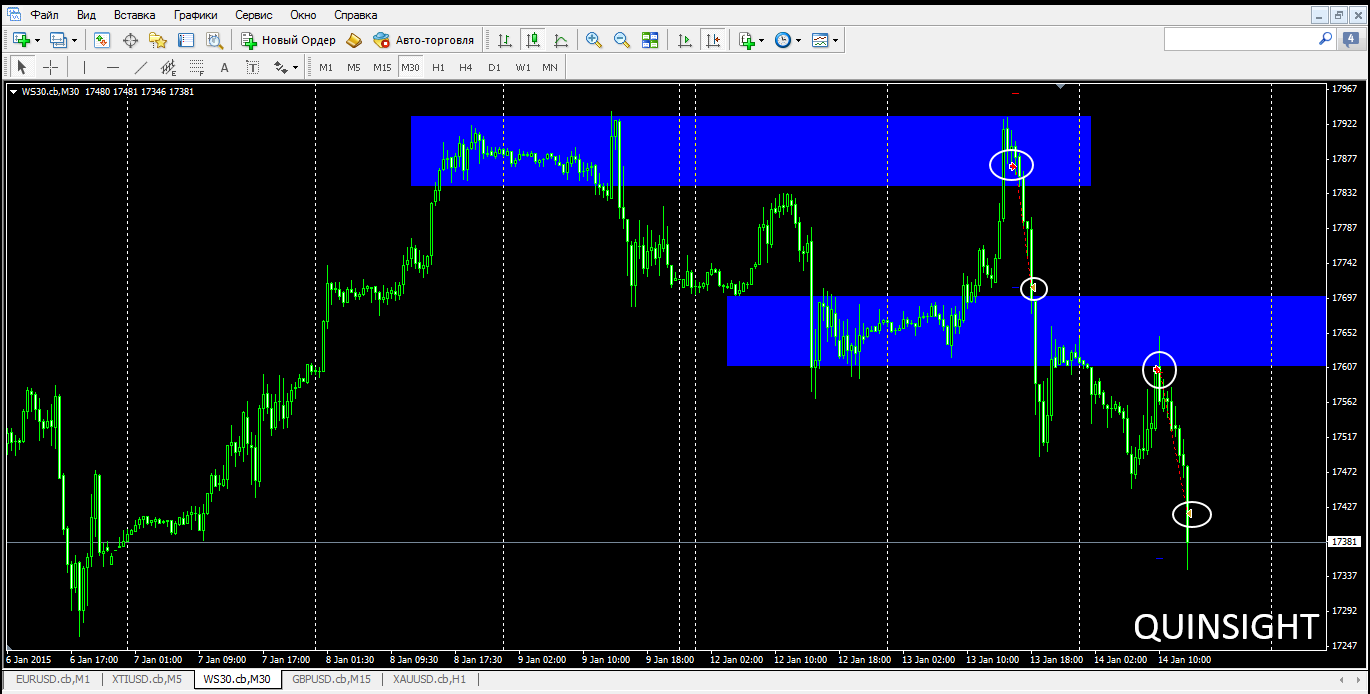The image size is (1370, 694).
Task: Click the Zoom In magnifier
Action: click(594, 40)
